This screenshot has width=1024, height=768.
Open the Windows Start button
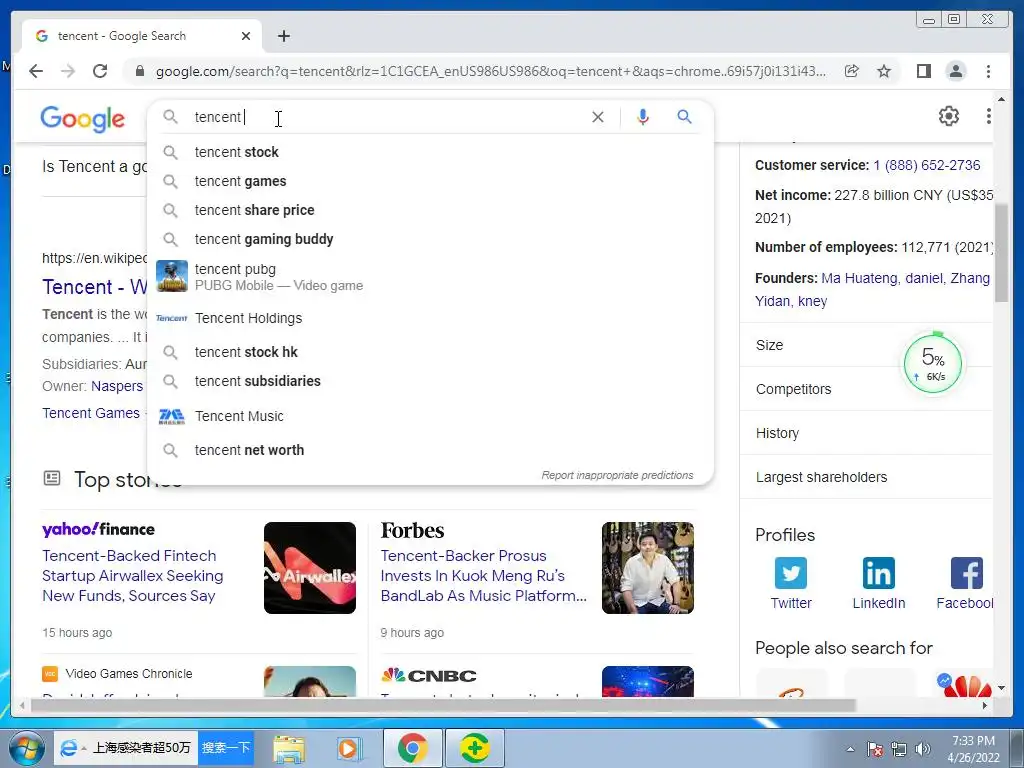click(x=25, y=748)
